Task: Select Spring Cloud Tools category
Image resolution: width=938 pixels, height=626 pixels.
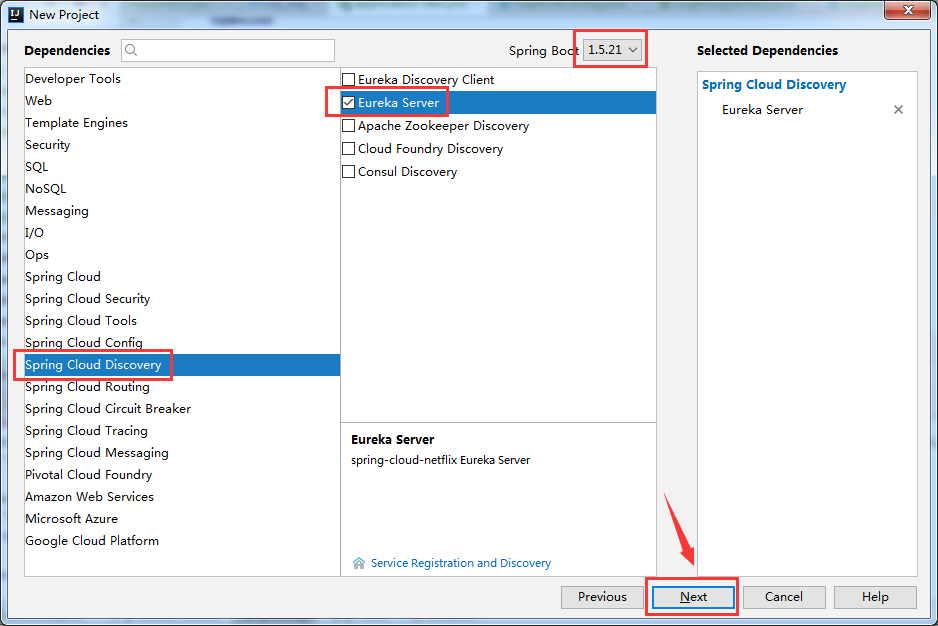Action: 182,321
